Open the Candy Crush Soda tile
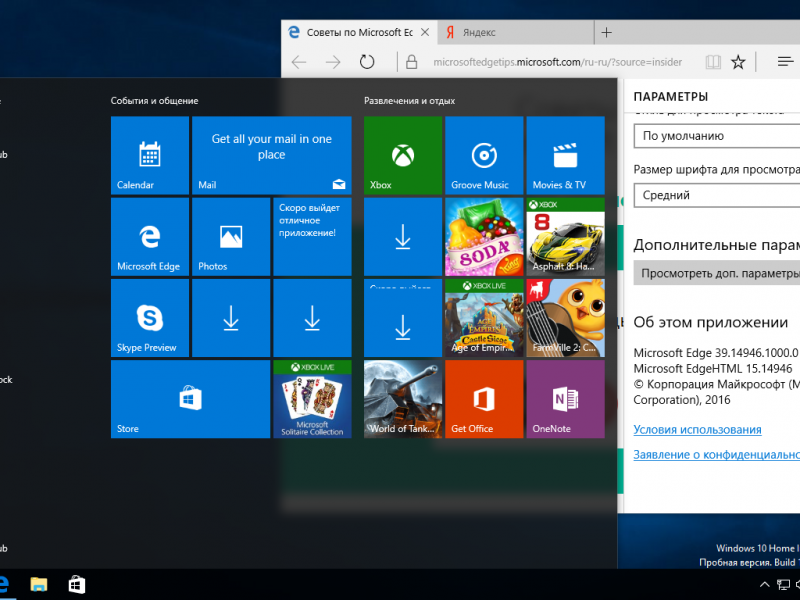 pyautogui.click(x=484, y=237)
